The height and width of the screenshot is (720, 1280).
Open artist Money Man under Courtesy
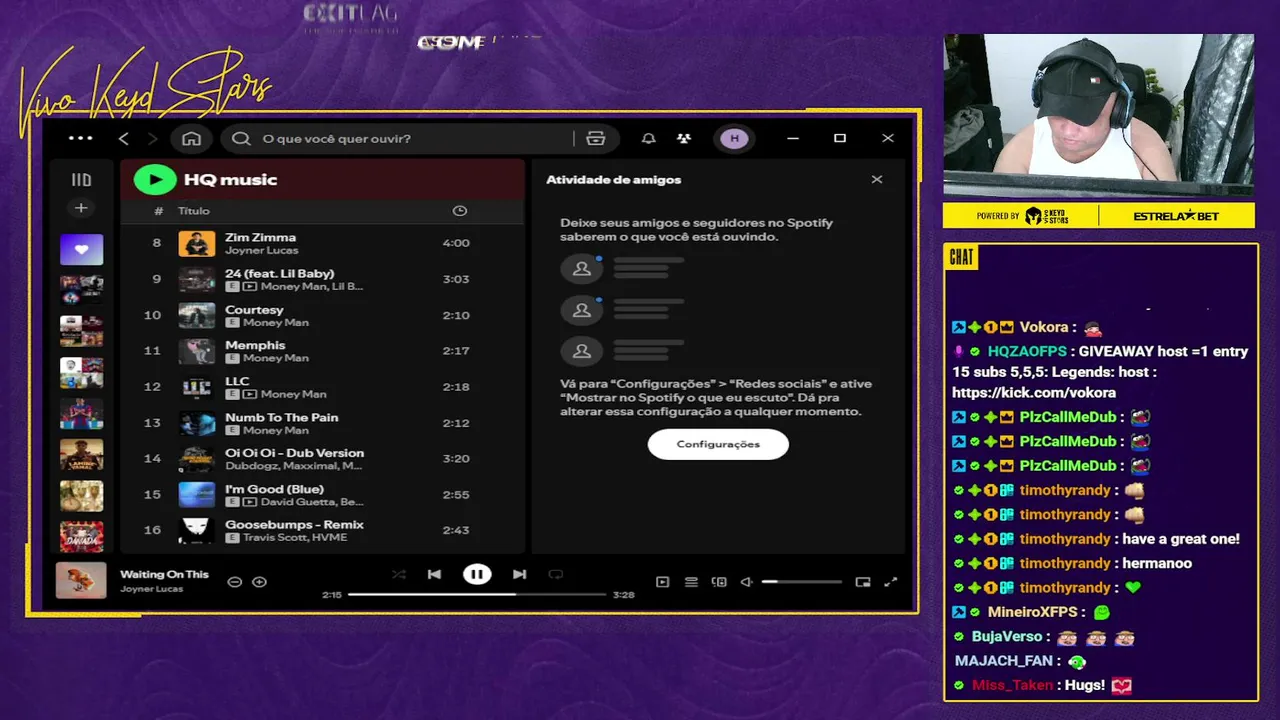[x=275, y=322]
